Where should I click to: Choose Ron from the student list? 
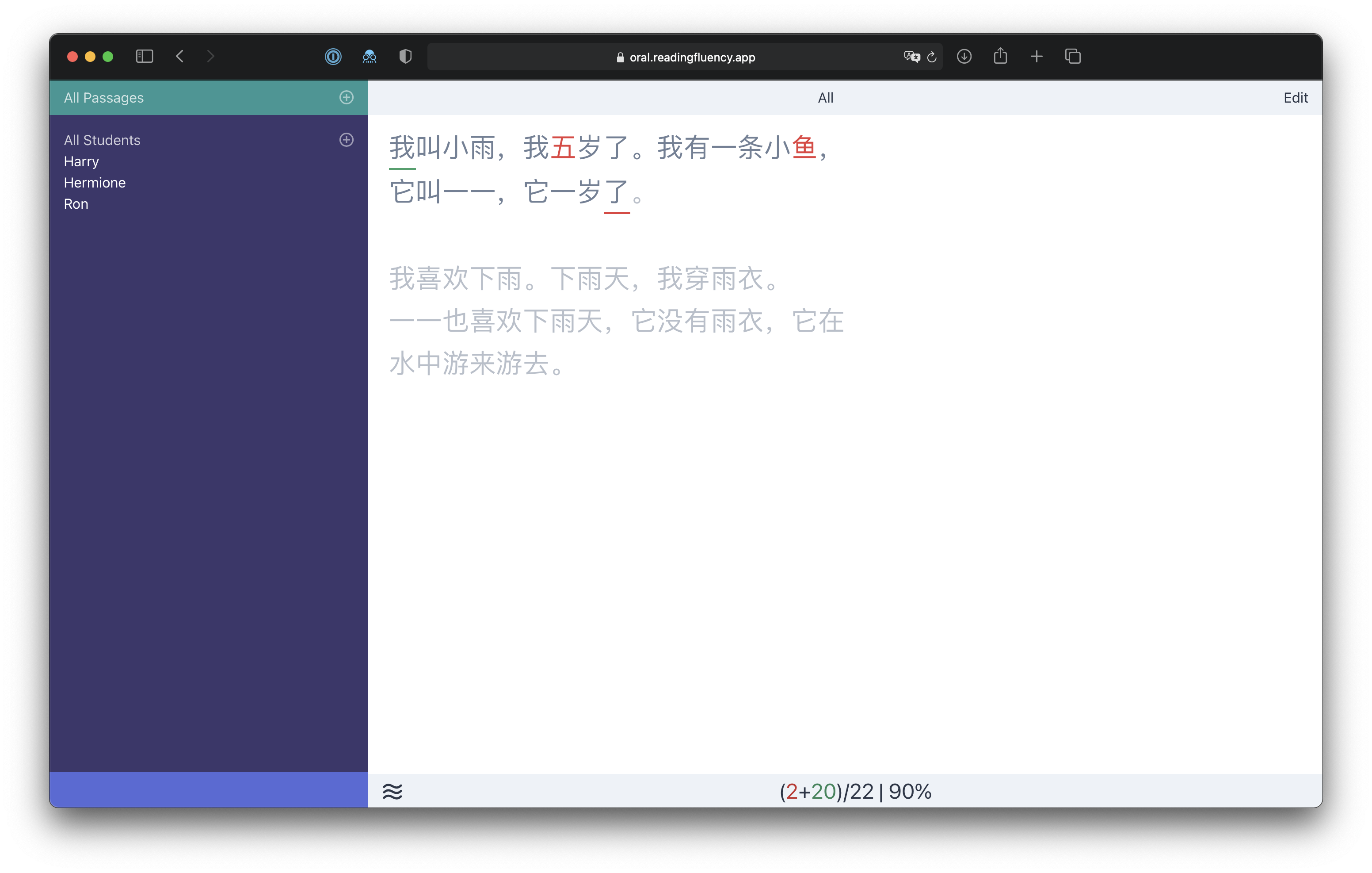click(x=76, y=204)
